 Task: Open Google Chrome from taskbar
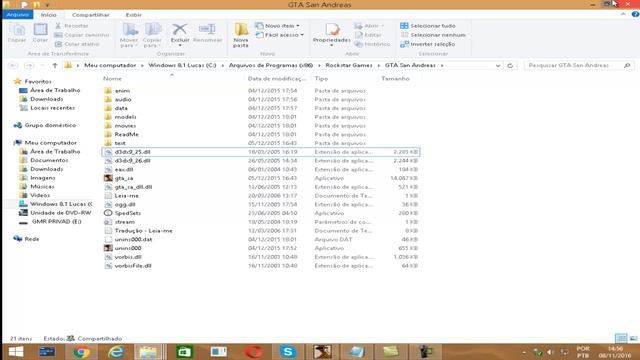[x=81, y=351]
